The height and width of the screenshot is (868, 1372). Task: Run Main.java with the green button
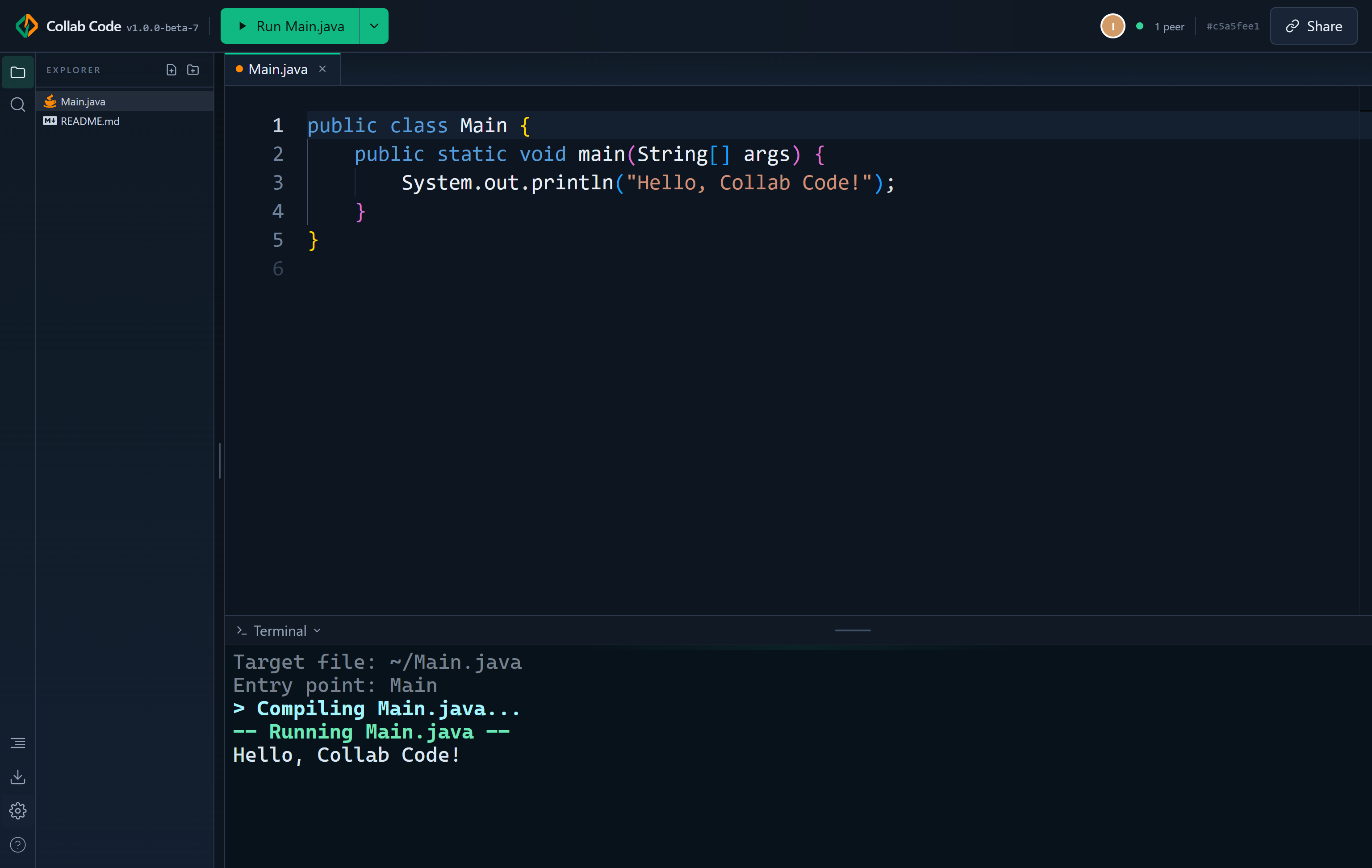(x=290, y=26)
